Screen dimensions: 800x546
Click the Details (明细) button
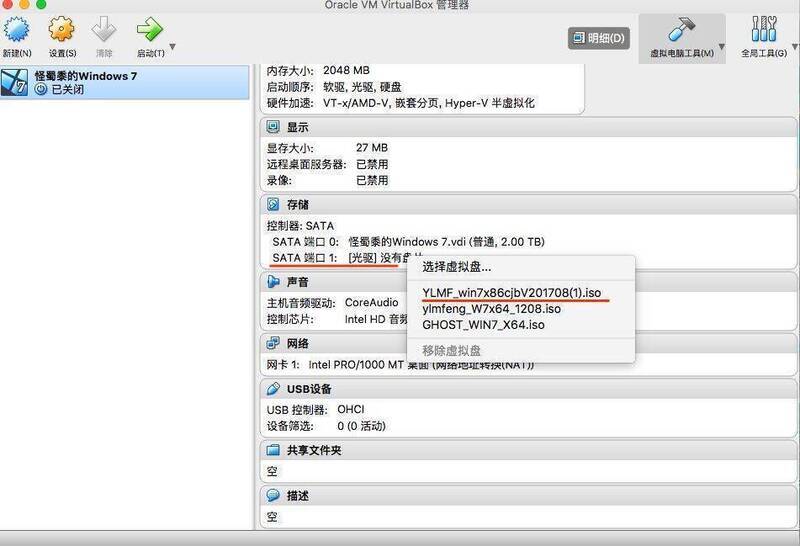(599, 39)
